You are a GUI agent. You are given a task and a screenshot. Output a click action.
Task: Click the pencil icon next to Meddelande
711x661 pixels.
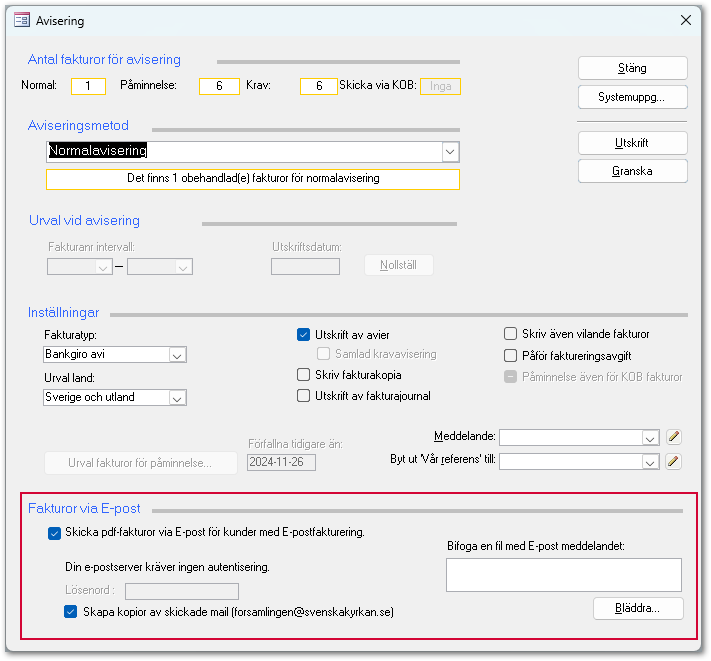click(x=674, y=437)
